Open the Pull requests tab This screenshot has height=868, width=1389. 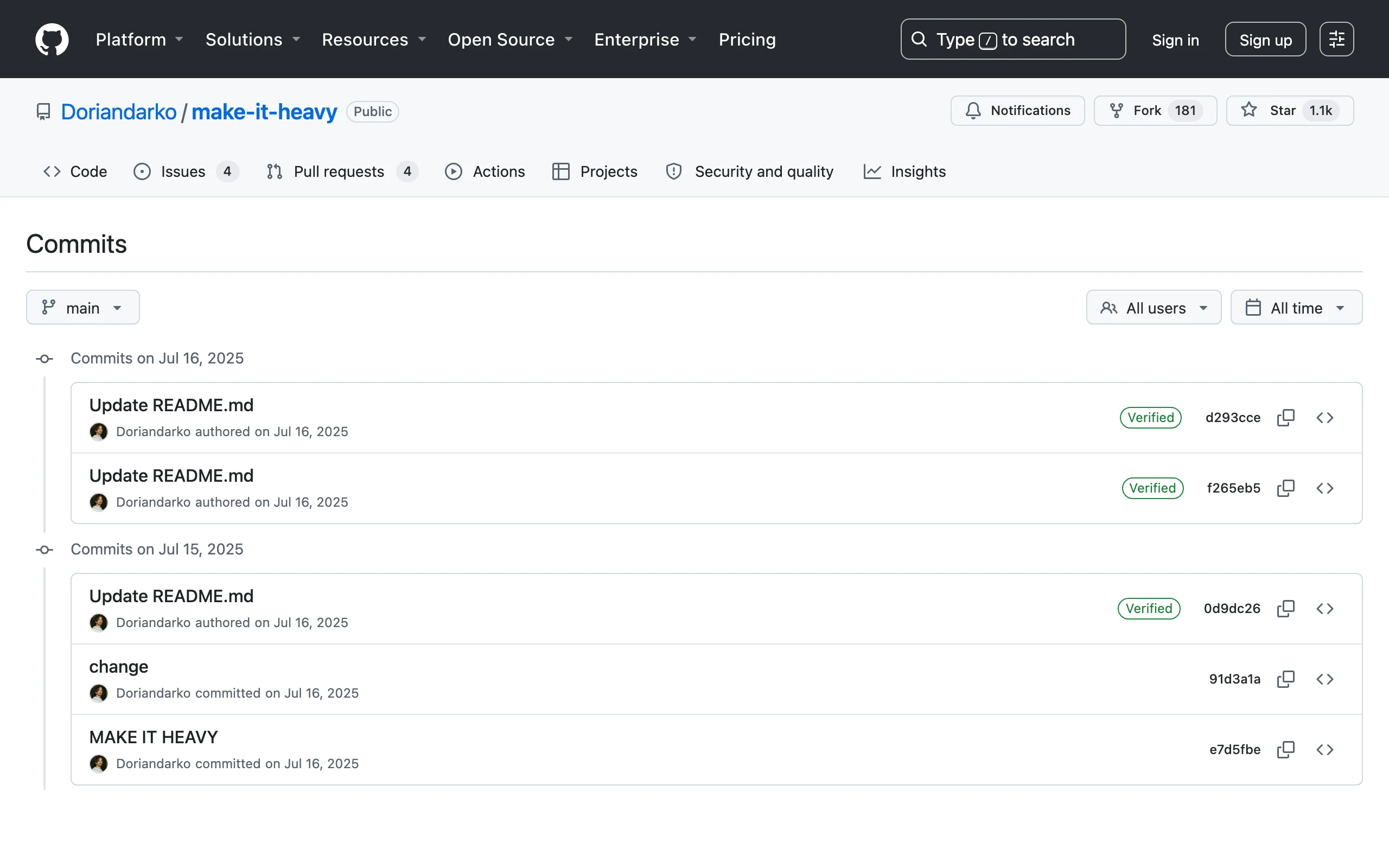[342, 171]
